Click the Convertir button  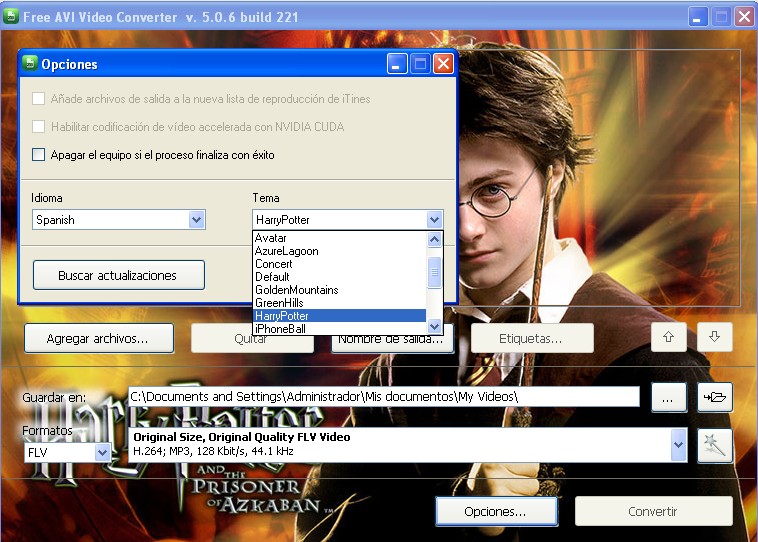click(x=653, y=512)
